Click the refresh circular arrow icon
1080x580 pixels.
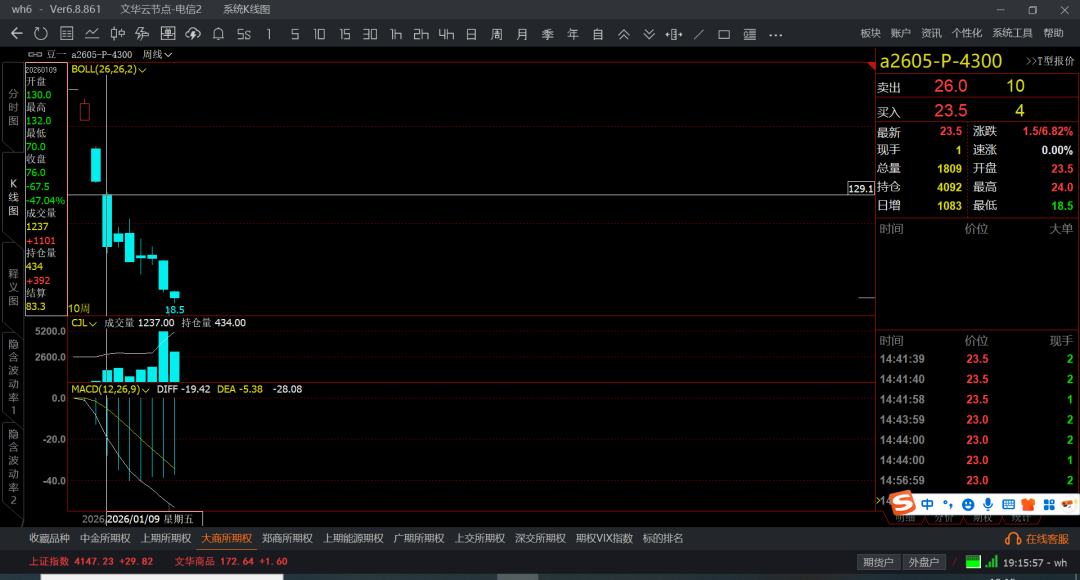pyautogui.click(x=41, y=34)
